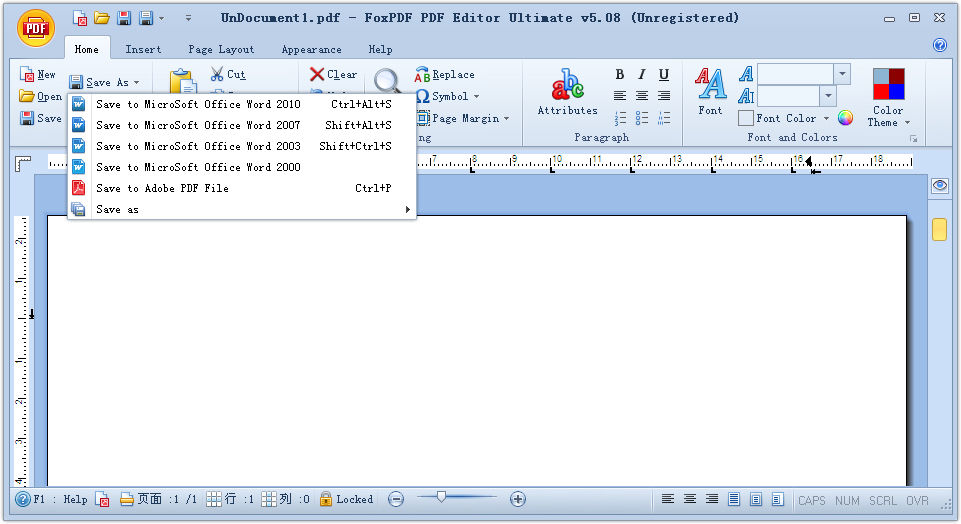The width and height of the screenshot is (961, 524).
Task: Click the Save floppy icon in quick access toolbar
Action: (124, 18)
